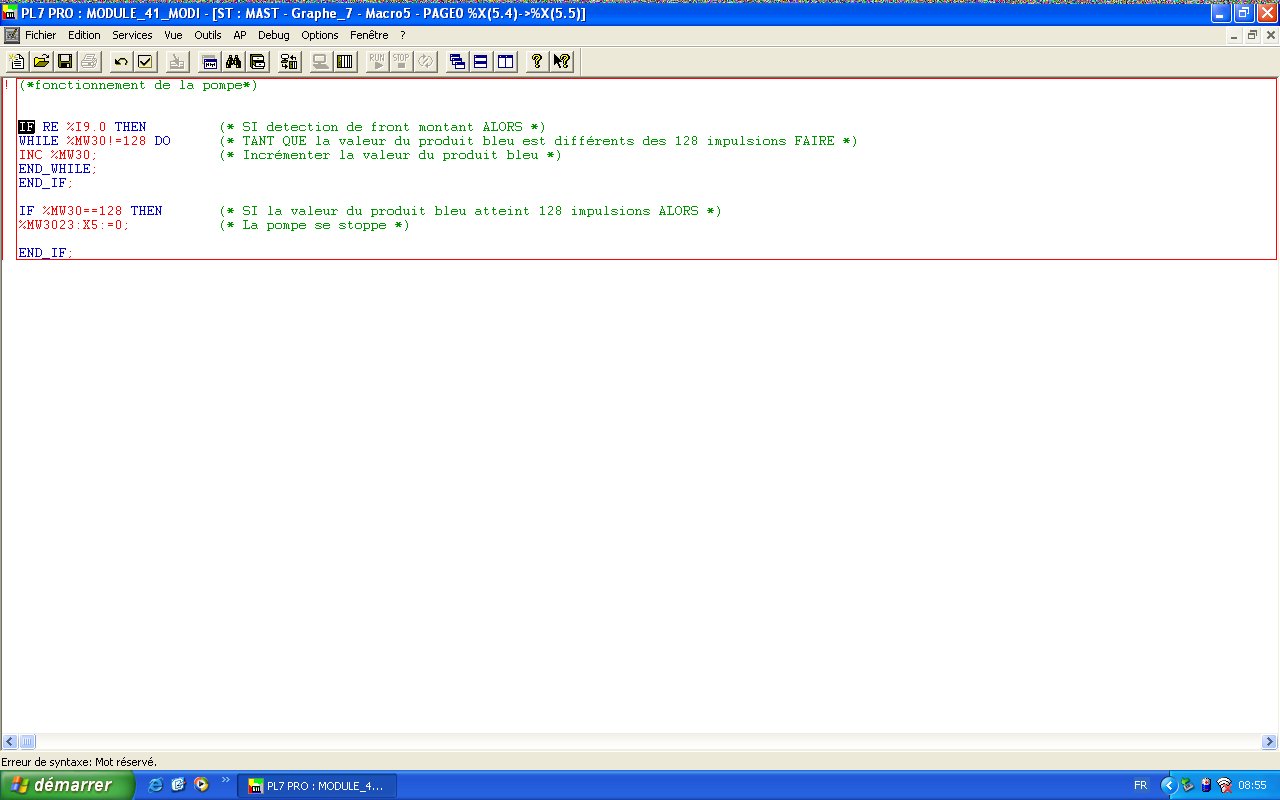Viewport: 1280px width, 800px height.
Task: Validate the code with the checkmark icon
Action: pyautogui.click(x=145, y=62)
